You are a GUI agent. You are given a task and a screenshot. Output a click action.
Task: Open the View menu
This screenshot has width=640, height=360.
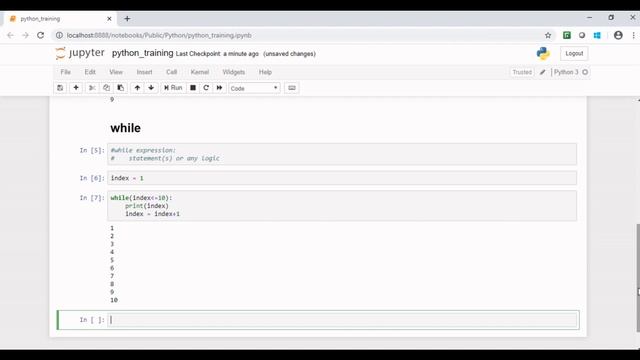[x=116, y=72]
